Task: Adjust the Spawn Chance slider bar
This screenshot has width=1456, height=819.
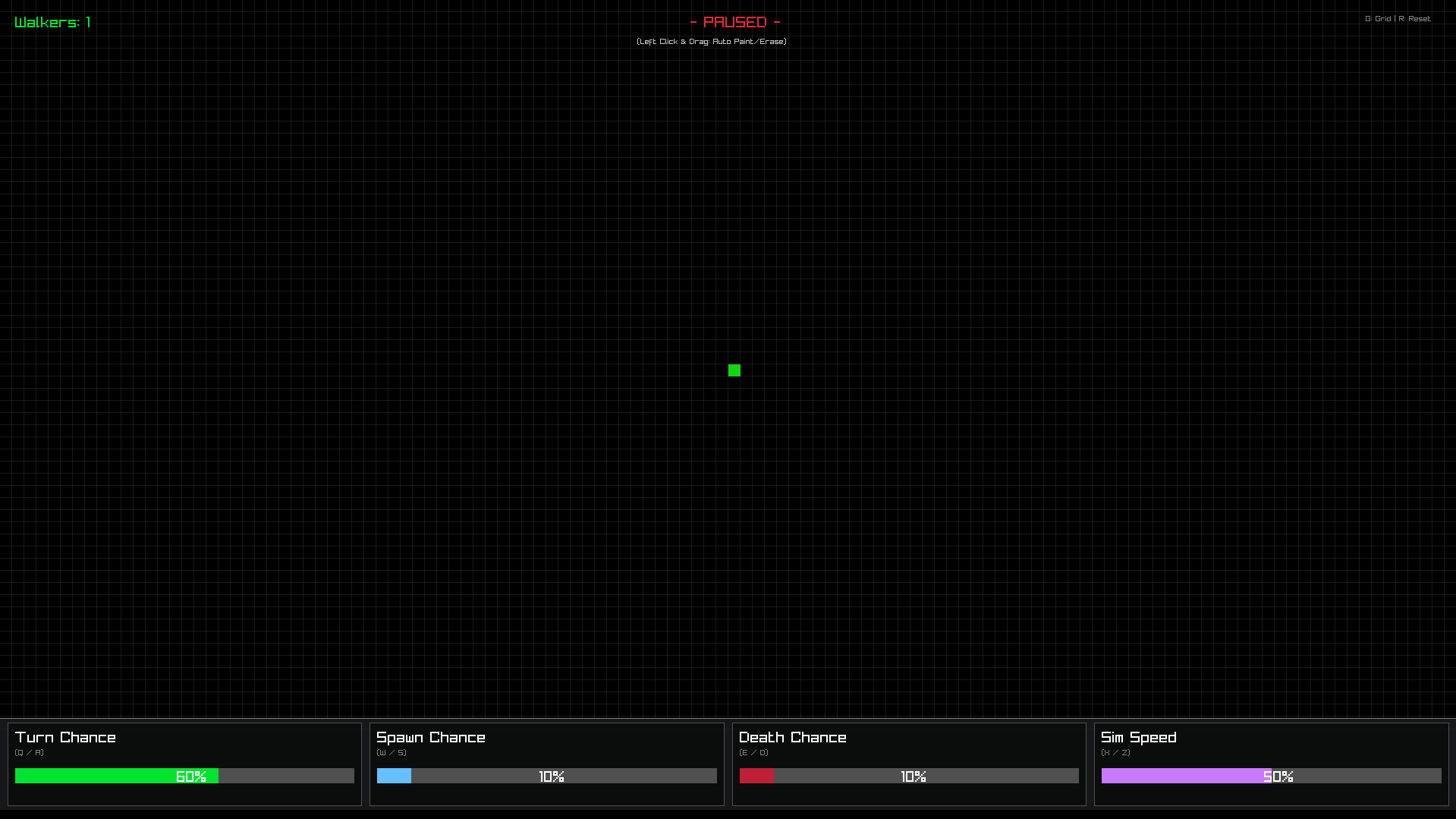Action: point(546,776)
